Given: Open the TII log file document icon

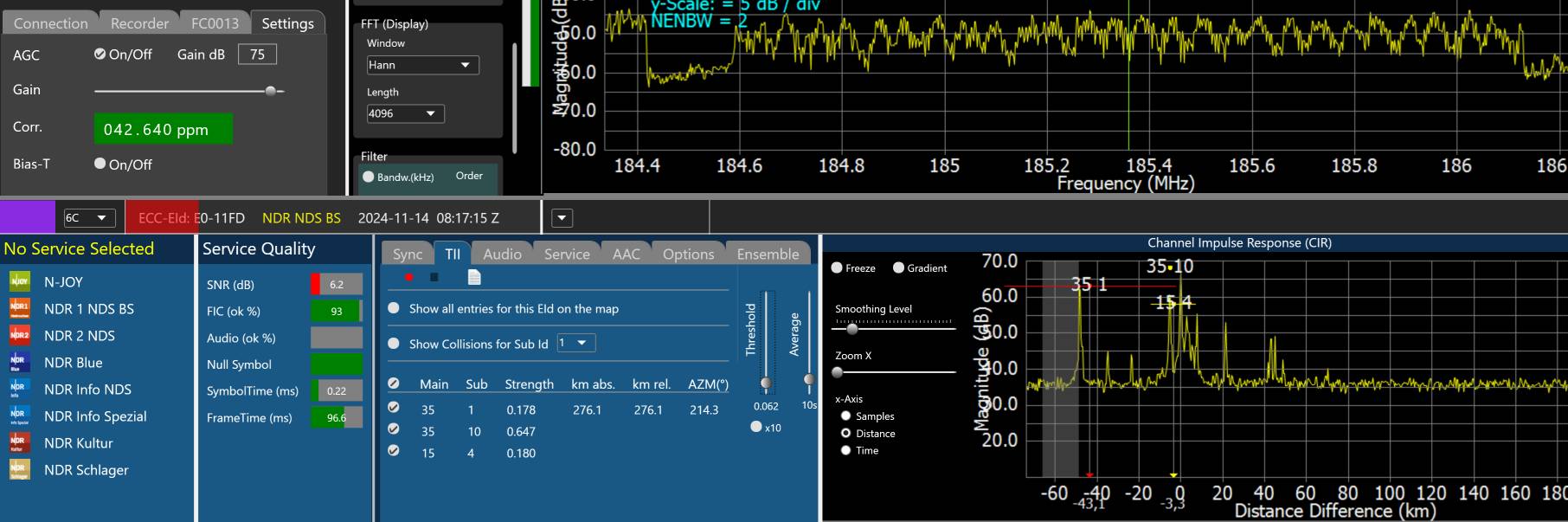Looking at the screenshot, I should [474, 277].
